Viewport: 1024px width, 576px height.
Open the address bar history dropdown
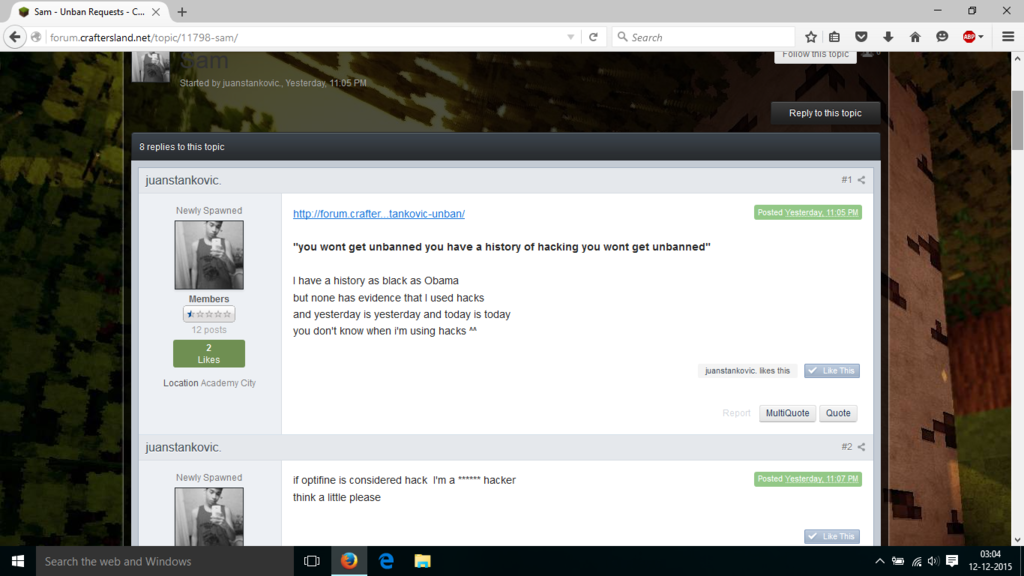click(x=572, y=36)
